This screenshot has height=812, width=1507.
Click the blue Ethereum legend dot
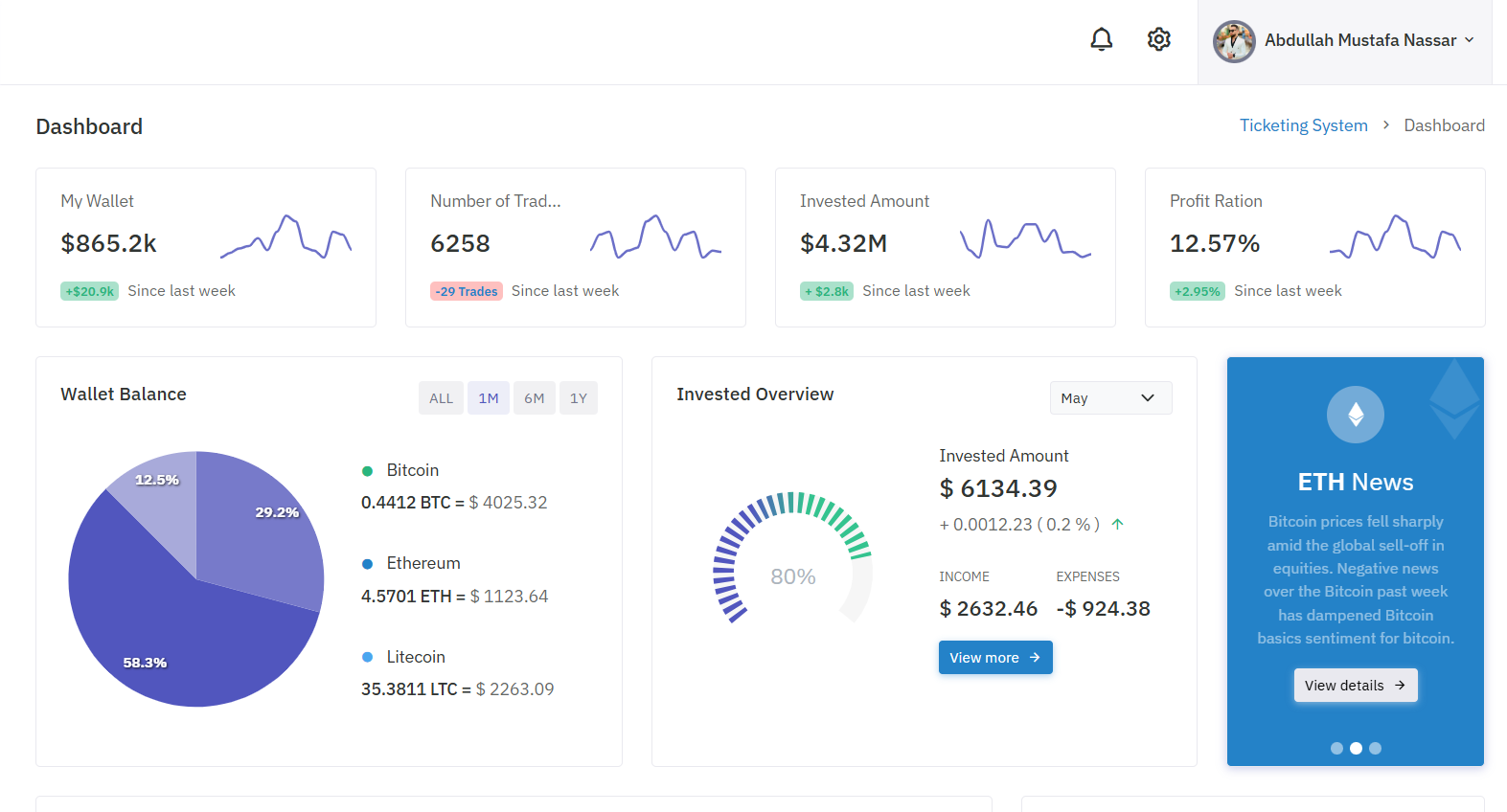tap(367, 564)
